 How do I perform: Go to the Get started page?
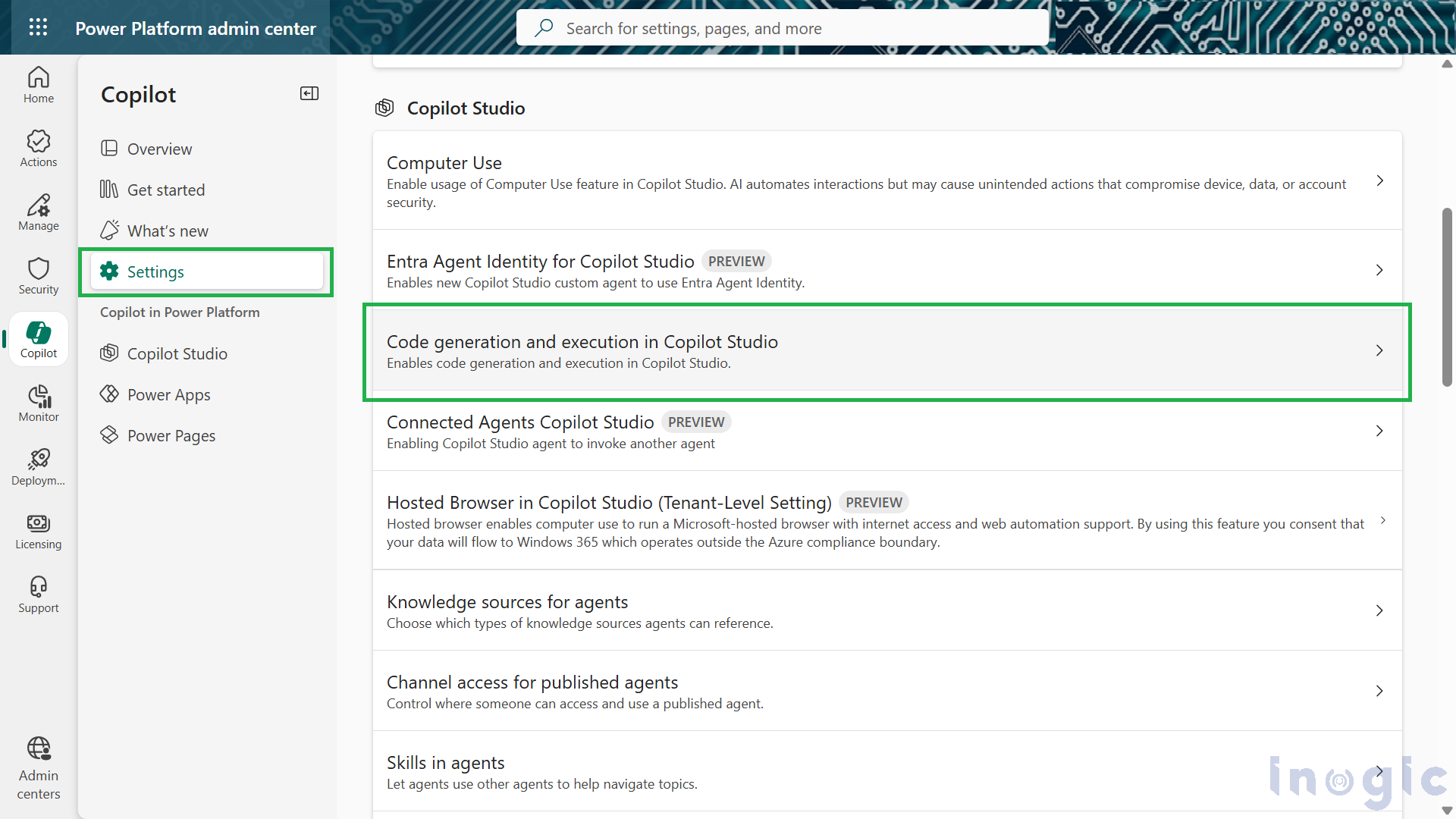pos(166,190)
